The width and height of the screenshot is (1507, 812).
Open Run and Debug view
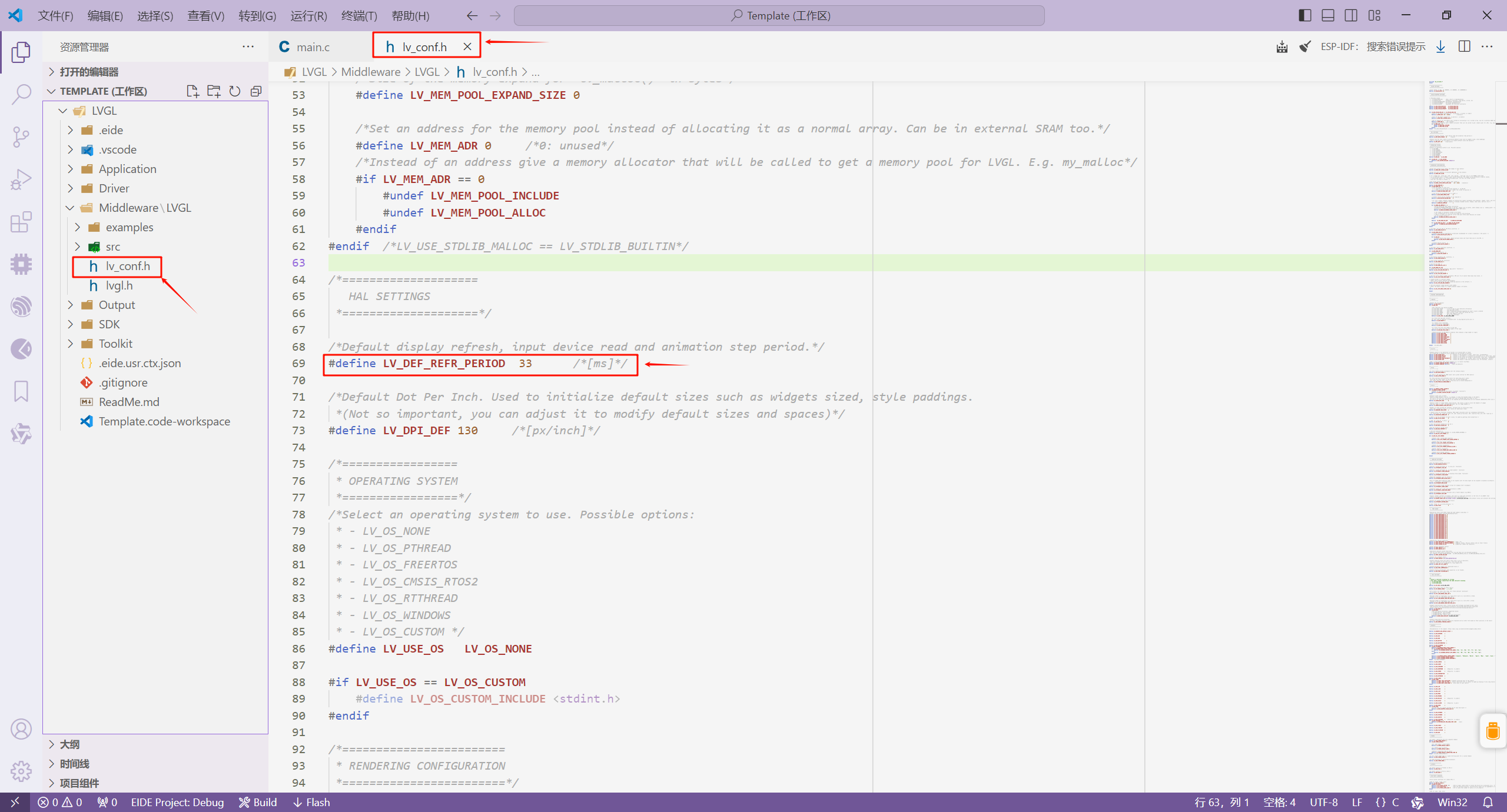click(21, 179)
